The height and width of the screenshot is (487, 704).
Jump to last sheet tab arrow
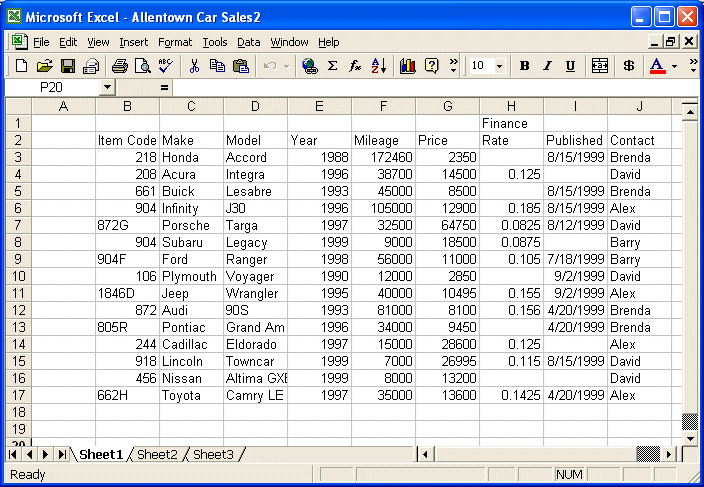coord(62,454)
